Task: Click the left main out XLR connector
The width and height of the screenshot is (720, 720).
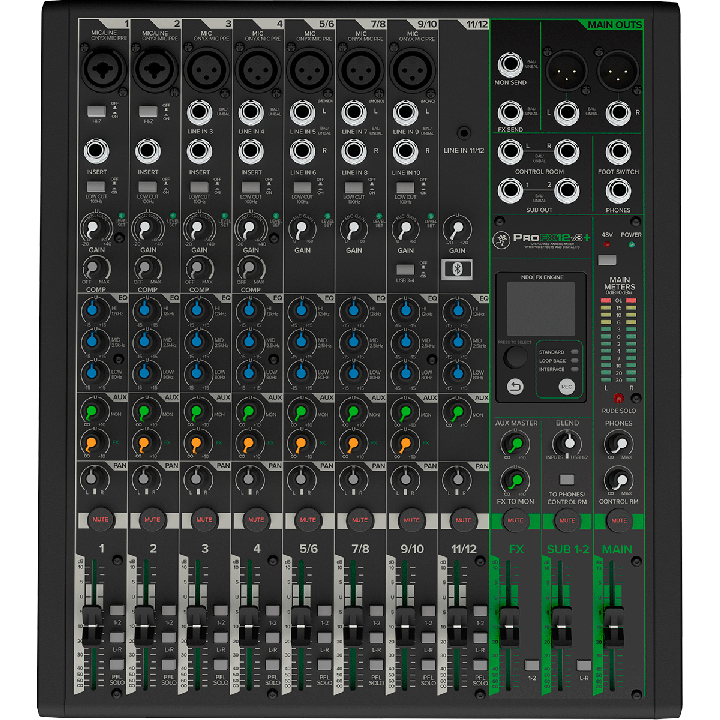Action: (567, 71)
